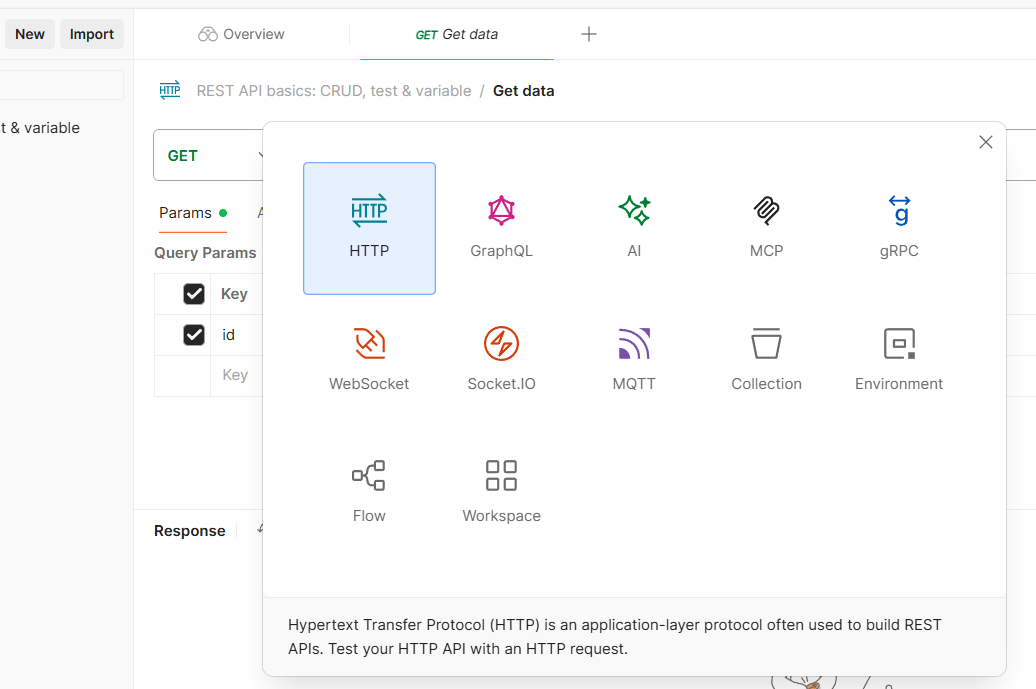Uncheck the id query parameter

point(193,335)
